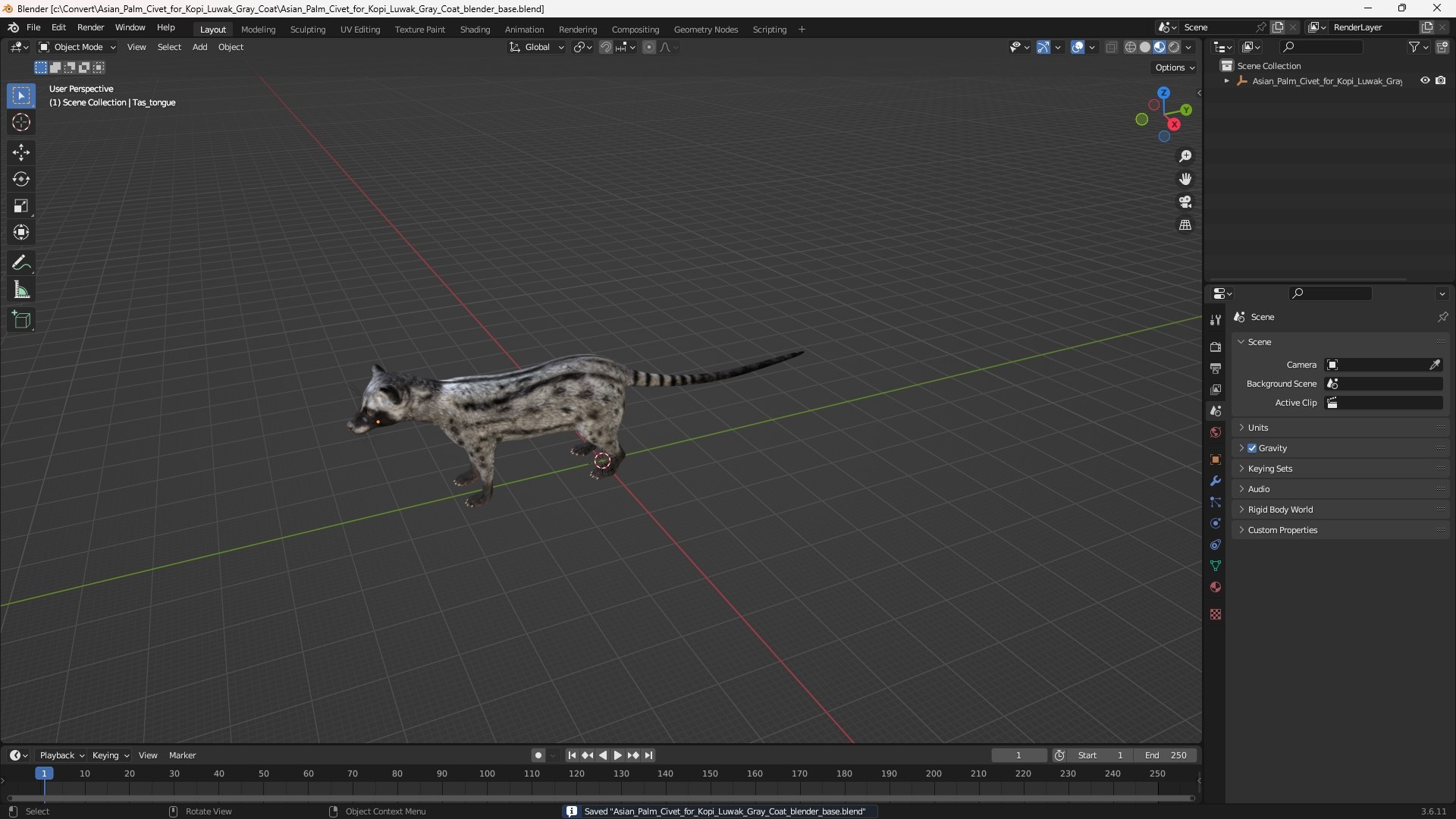
Task: Click frame 1 playhead marker
Action: (x=44, y=773)
